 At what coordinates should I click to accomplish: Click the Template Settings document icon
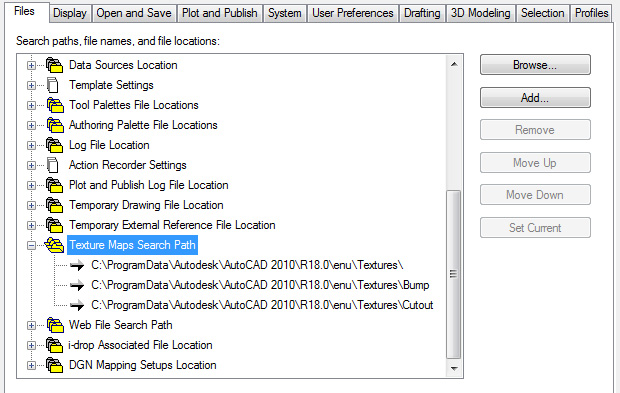53,85
